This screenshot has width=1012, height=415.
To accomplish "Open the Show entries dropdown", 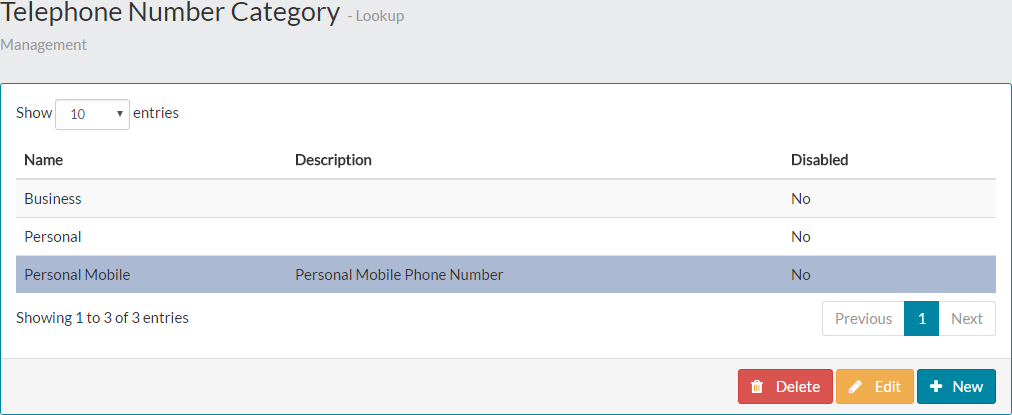I will coord(92,114).
